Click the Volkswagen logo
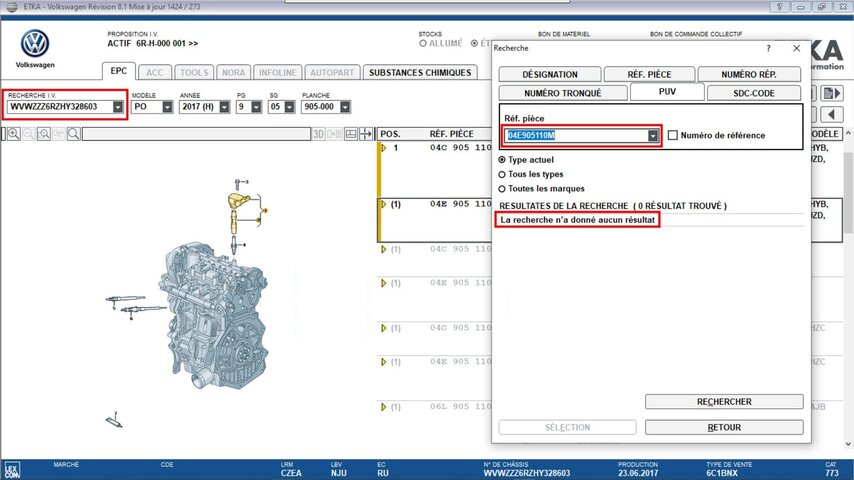The width and height of the screenshot is (854, 480). click(35, 44)
